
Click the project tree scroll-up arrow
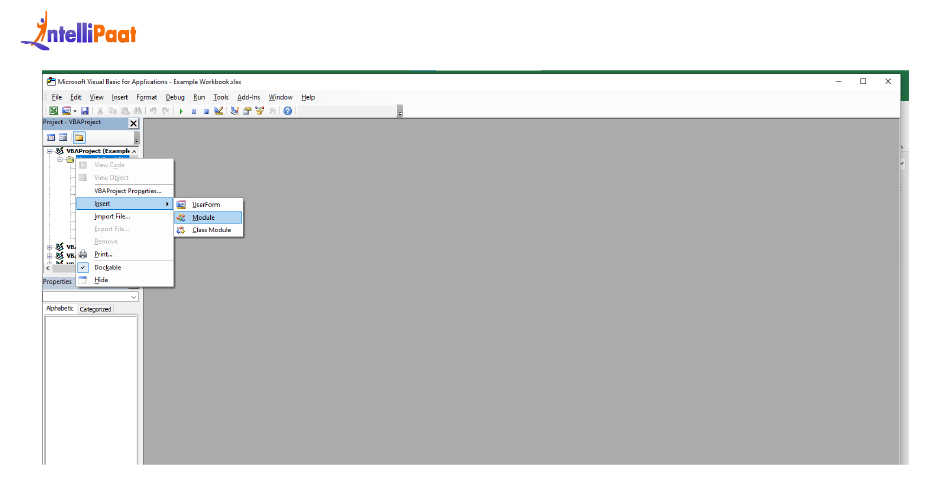[135, 151]
